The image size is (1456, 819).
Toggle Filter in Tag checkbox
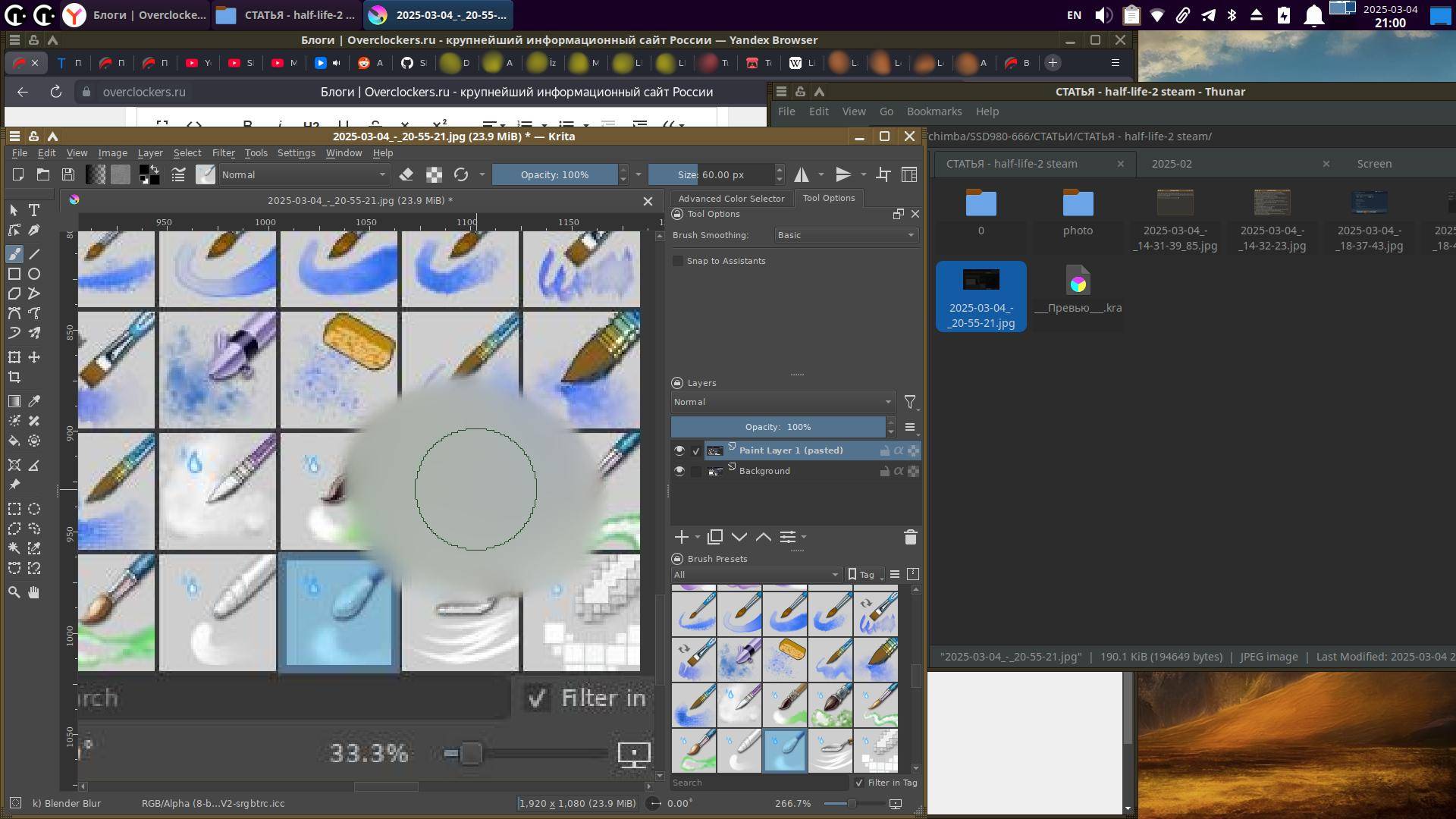tap(859, 783)
